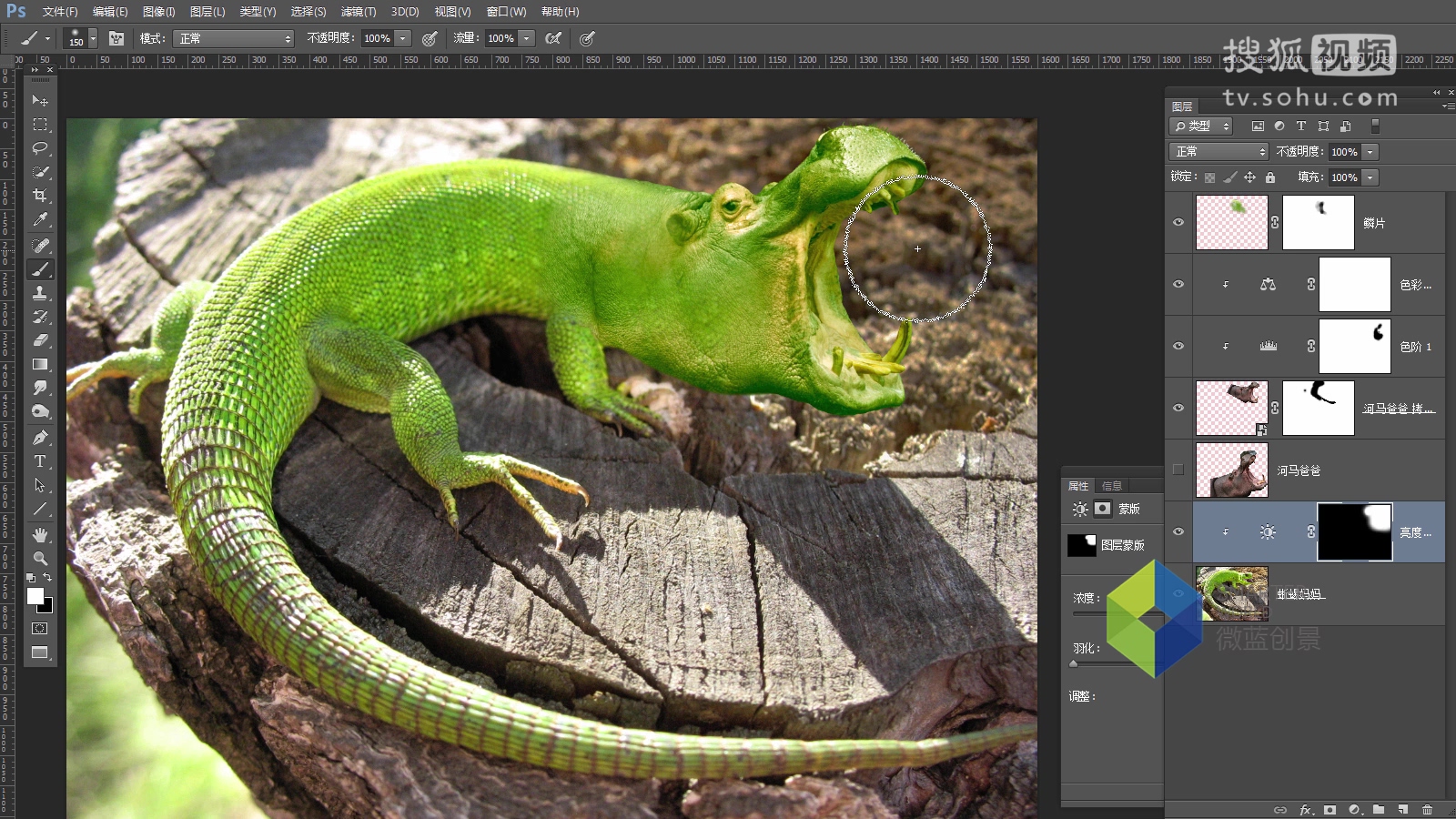Viewport: 1456px width, 819px height.
Task: Click the 图层蒙版 mask thumbnail in properties
Action: point(1081,545)
